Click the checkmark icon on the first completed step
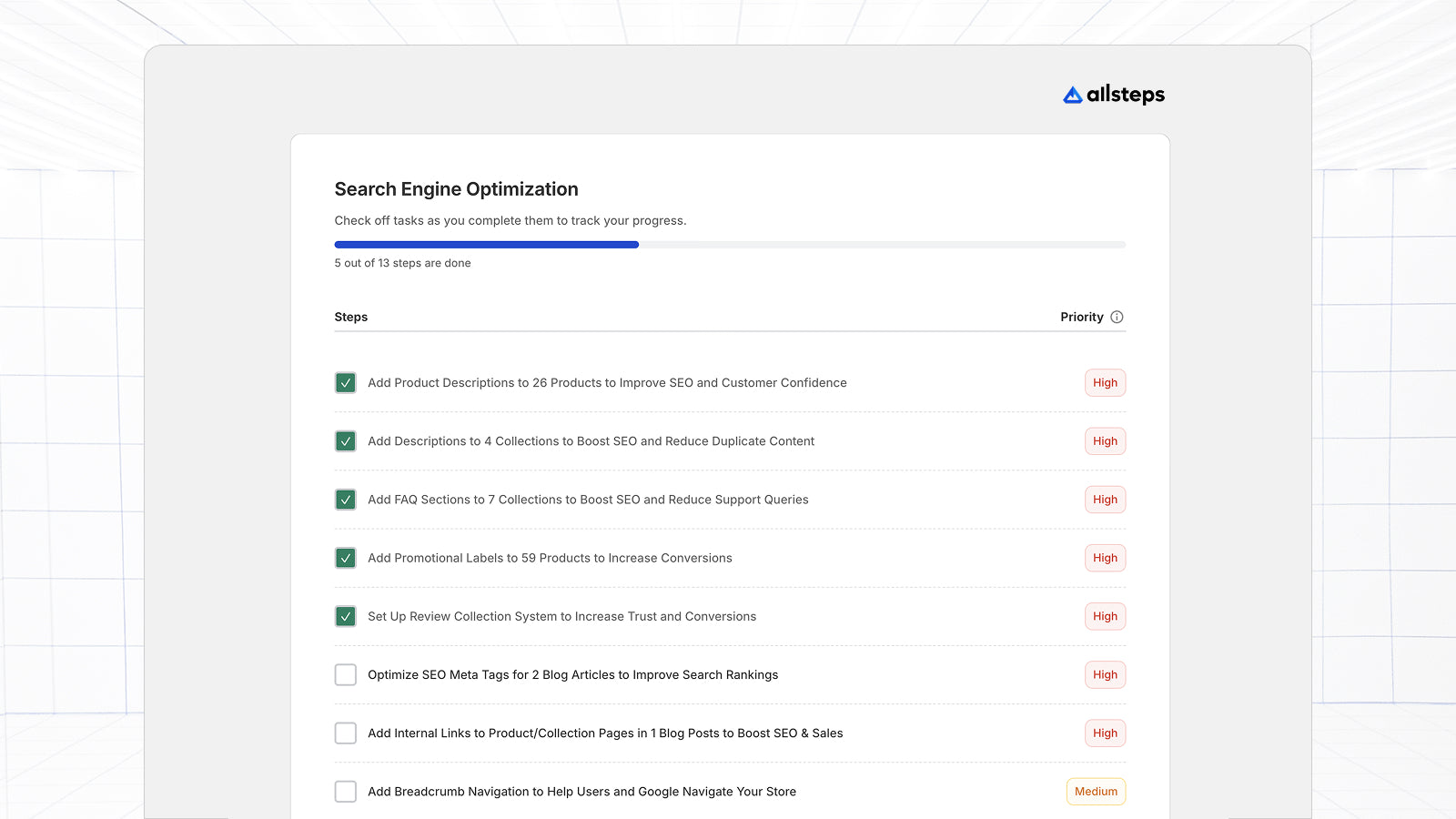The height and width of the screenshot is (819, 1456). pos(345,382)
